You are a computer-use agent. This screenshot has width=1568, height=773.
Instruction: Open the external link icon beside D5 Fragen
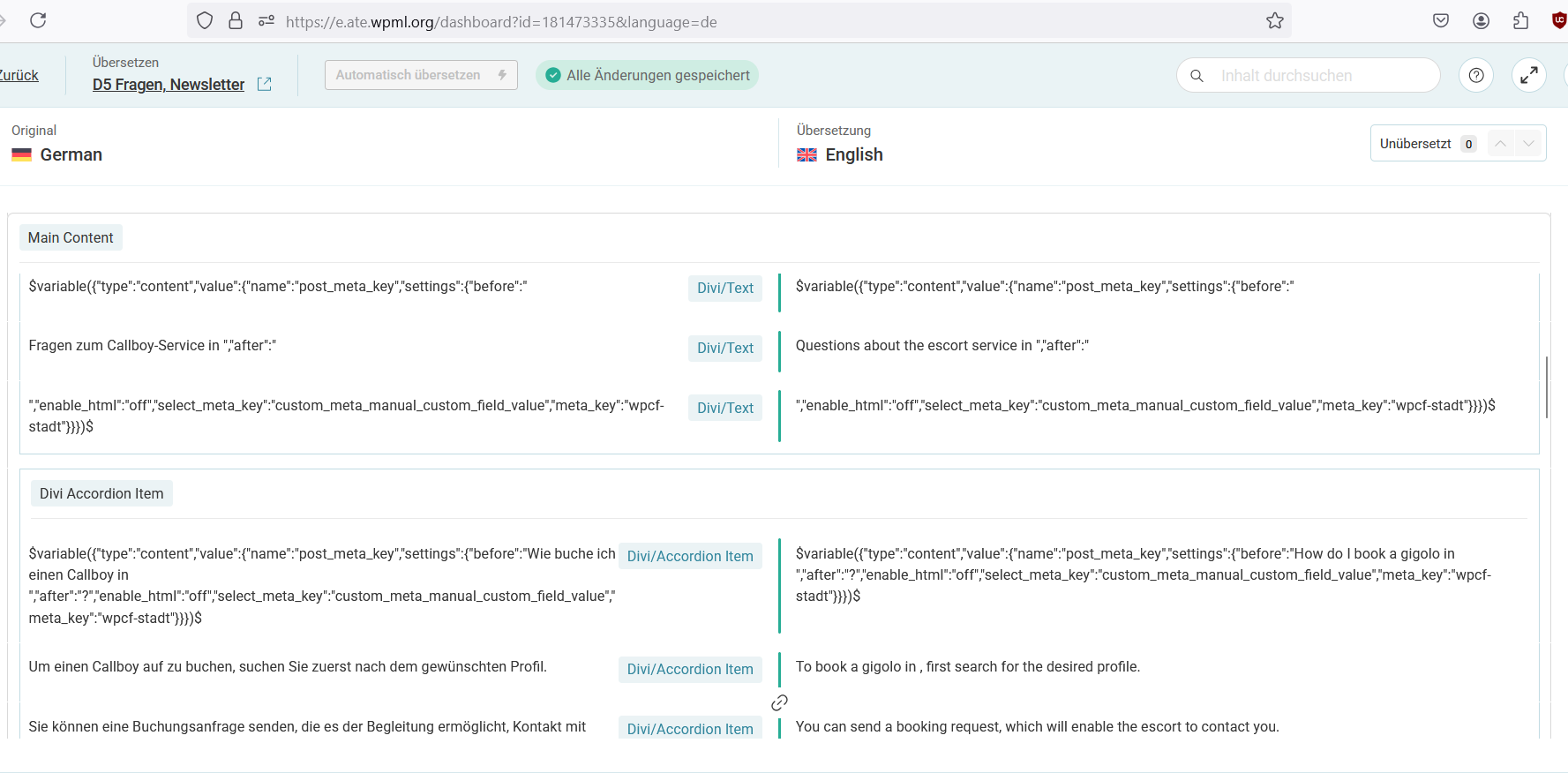point(264,84)
